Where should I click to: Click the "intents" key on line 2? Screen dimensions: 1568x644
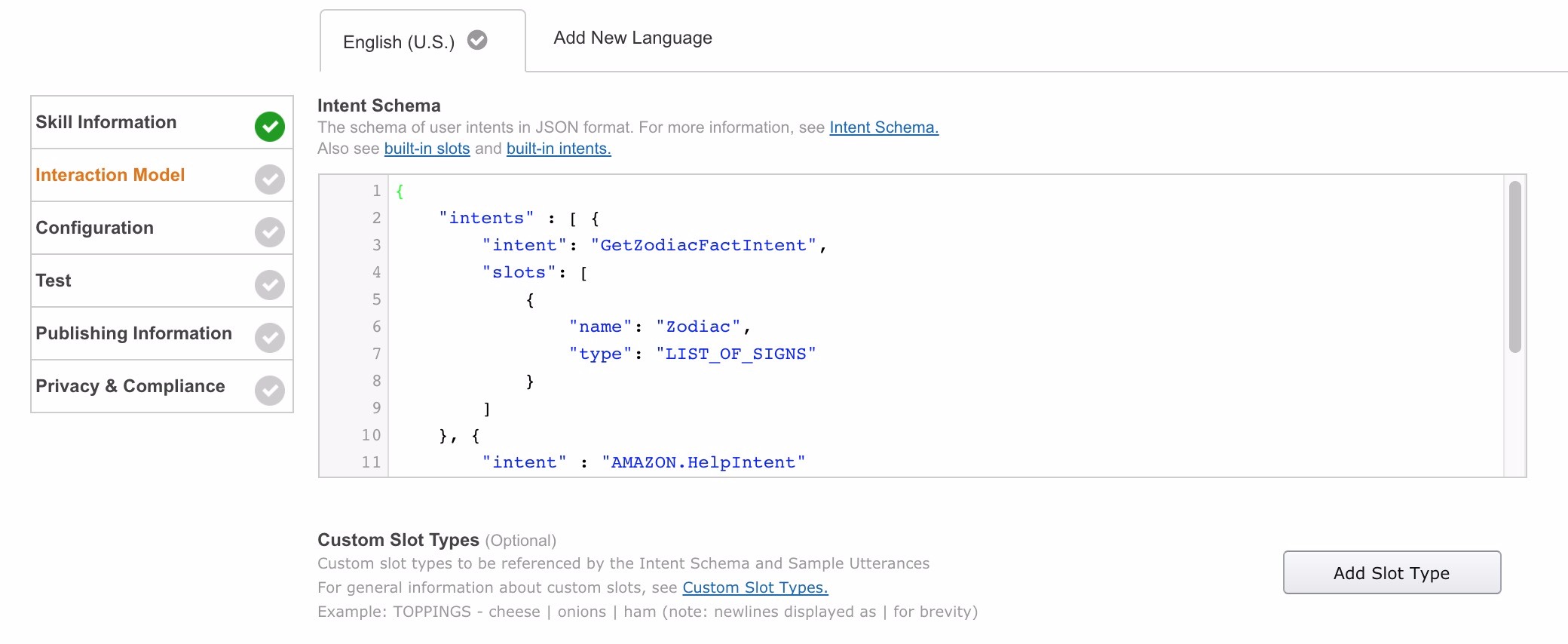click(486, 218)
